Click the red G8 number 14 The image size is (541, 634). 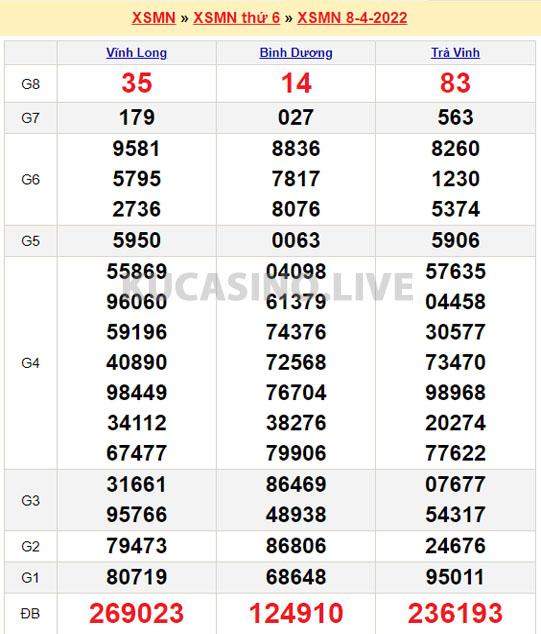(x=296, y=83)
